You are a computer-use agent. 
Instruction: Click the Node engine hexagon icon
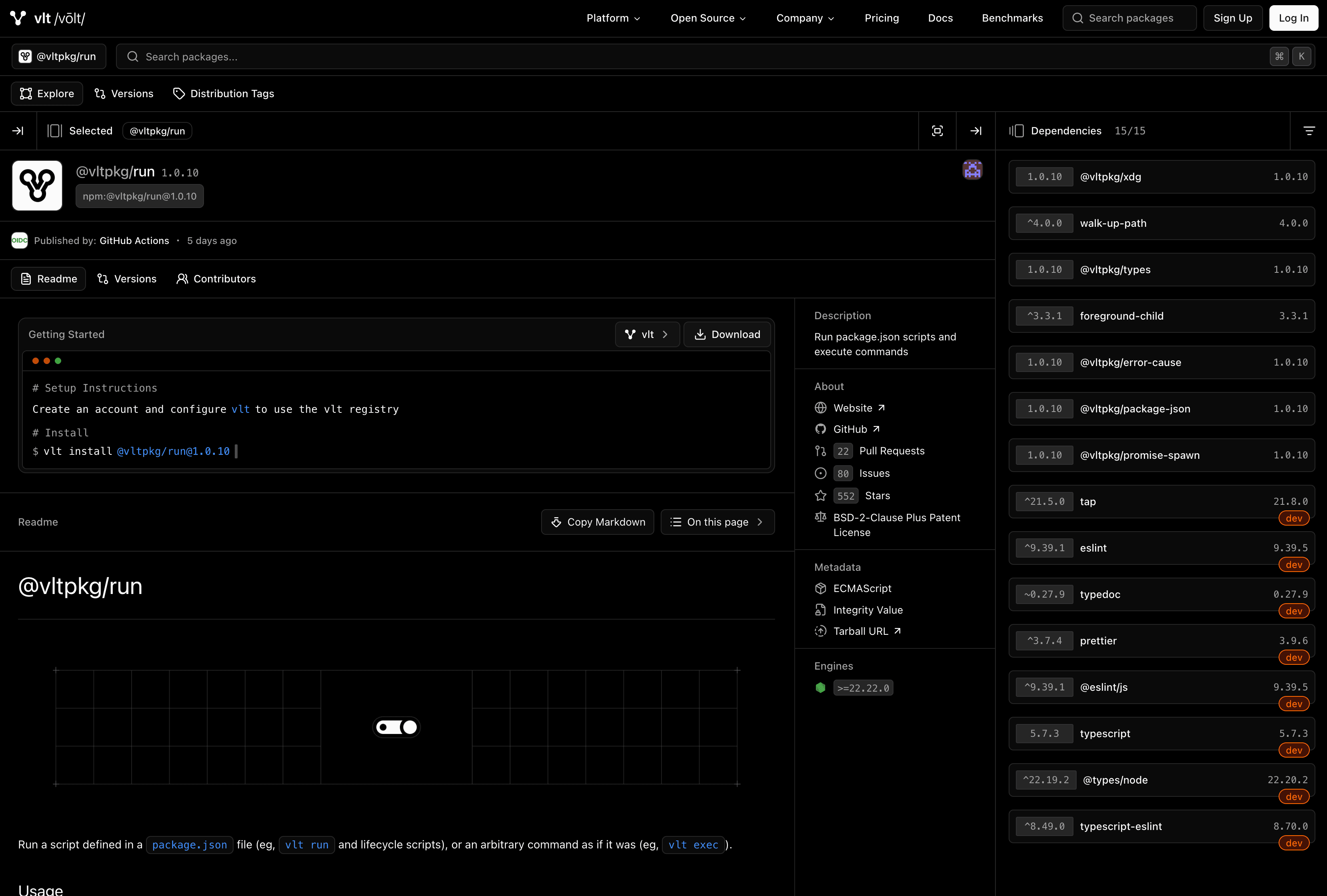coord(821,688)
